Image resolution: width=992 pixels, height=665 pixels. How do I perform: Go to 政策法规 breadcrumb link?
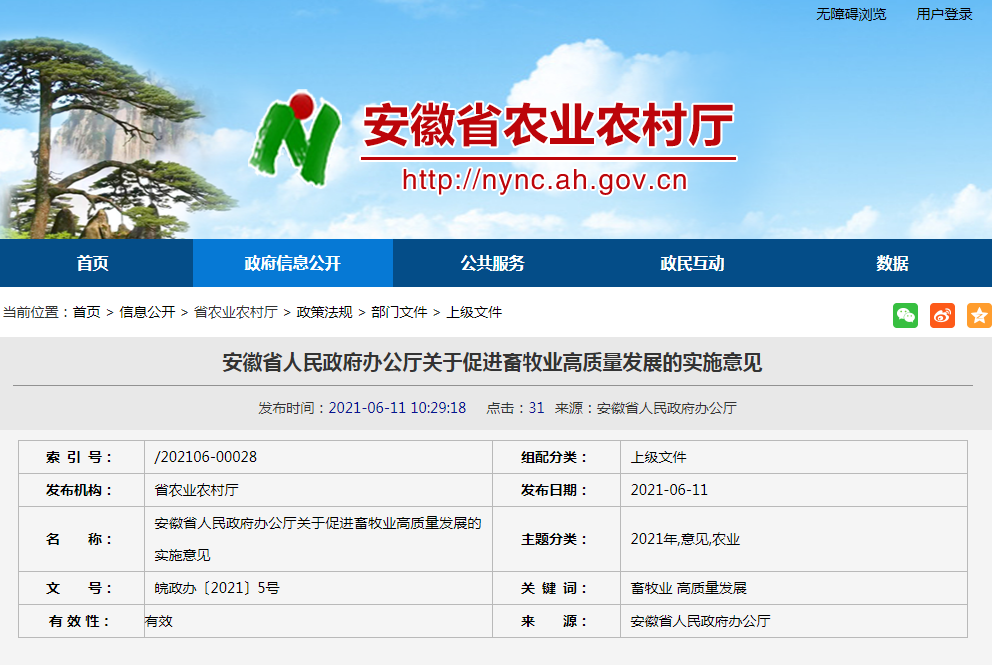pyautogui.click(x=324, y=312)
